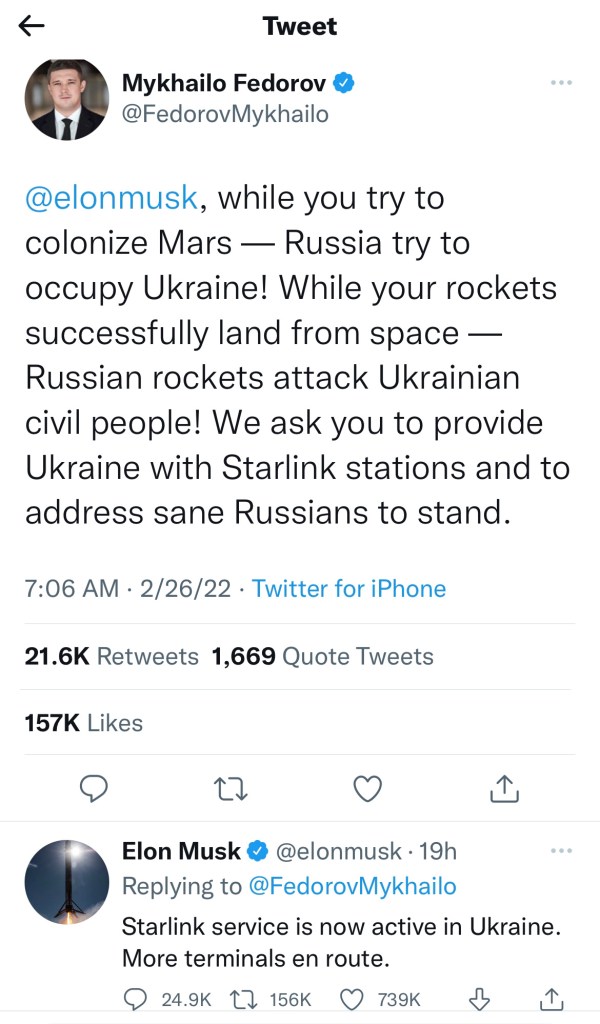
Task: Open the Twitter for iPhone link
Action: pyautogui.click(x=348, y=588)
